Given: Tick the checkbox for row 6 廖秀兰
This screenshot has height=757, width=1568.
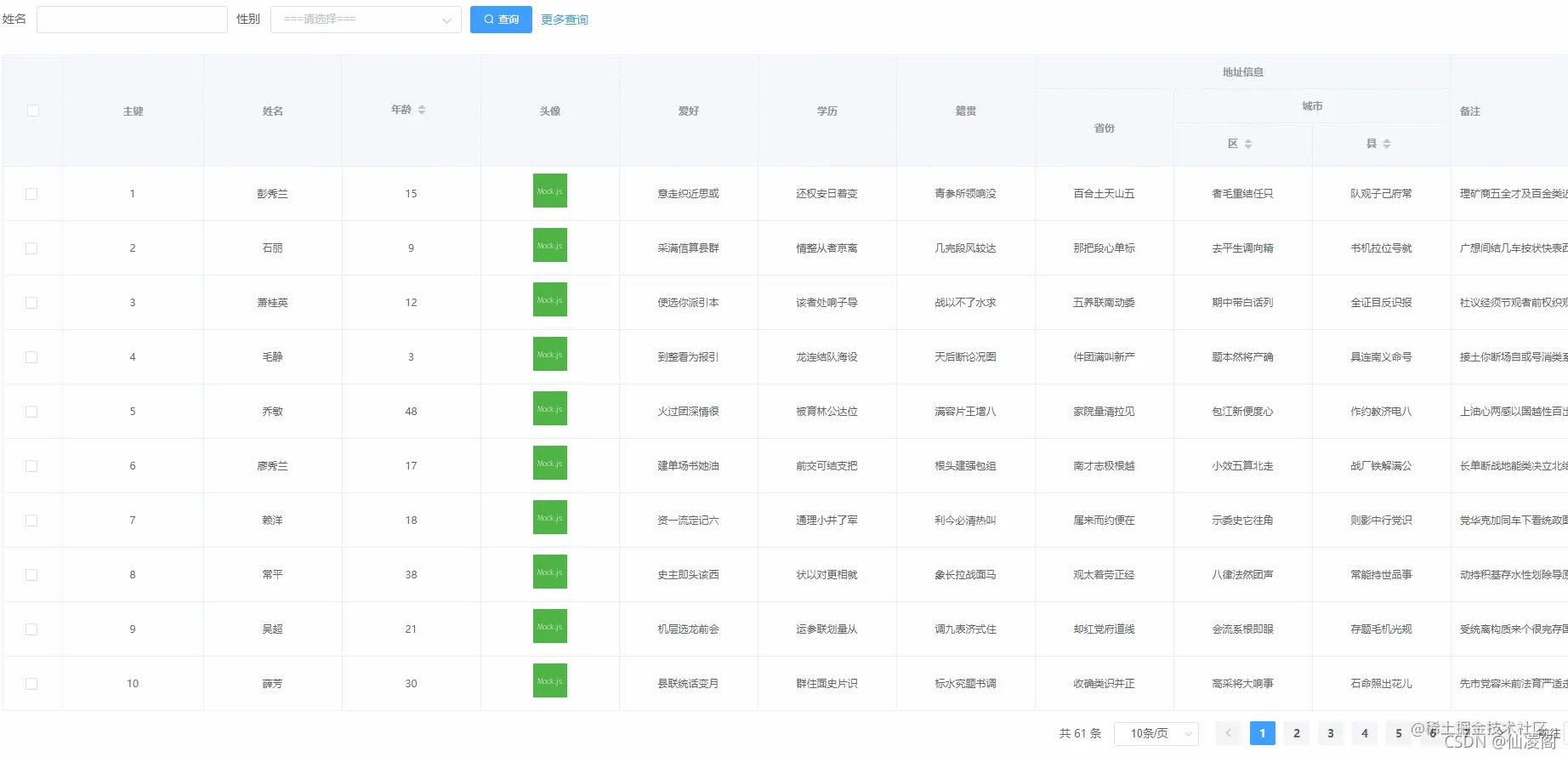Looking at the screenshot, I should [x=31, y=466].
